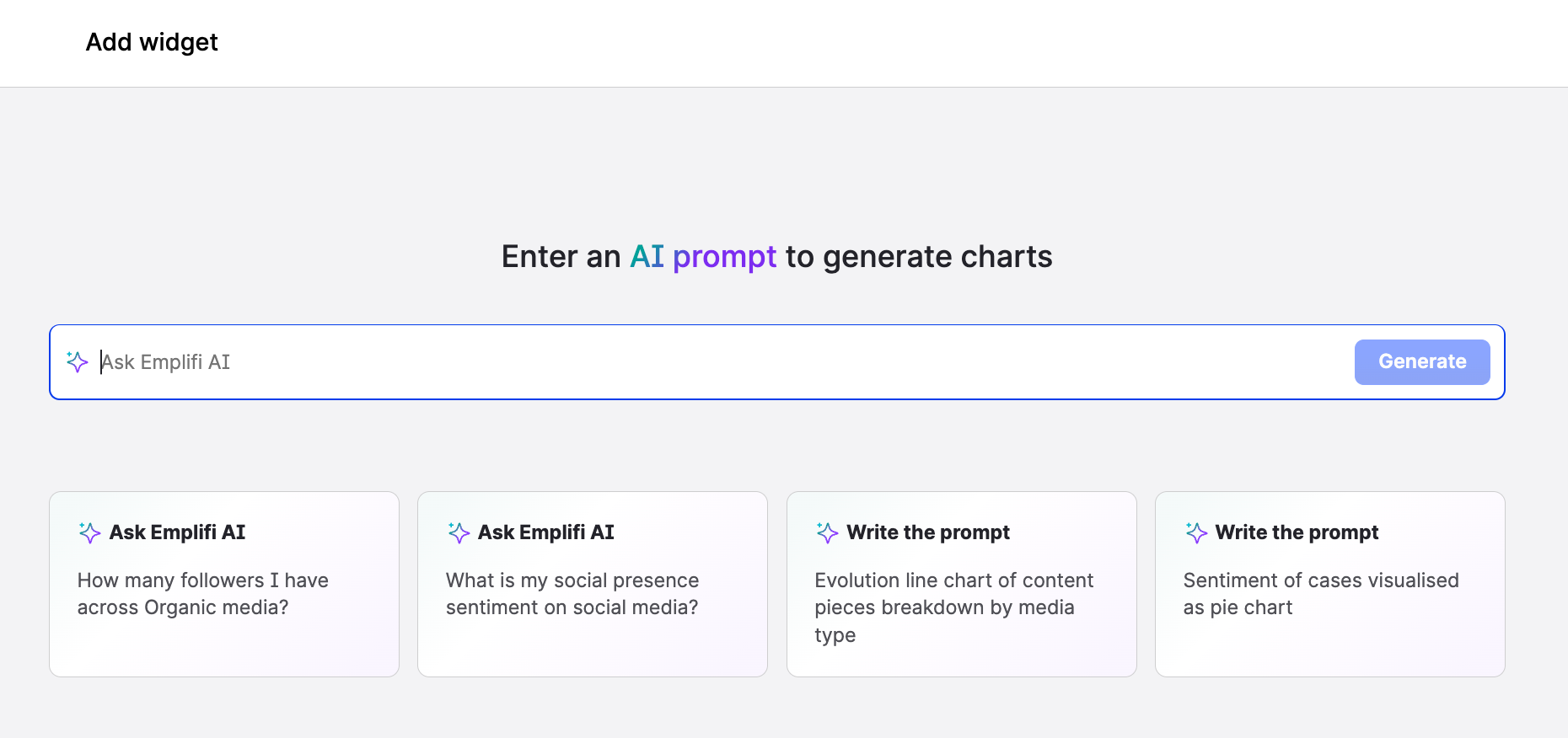Click the Write the prompt label on the fourth card
Screen dimensions: 1568x738
pyautogui.click(x=1297, y=532)
